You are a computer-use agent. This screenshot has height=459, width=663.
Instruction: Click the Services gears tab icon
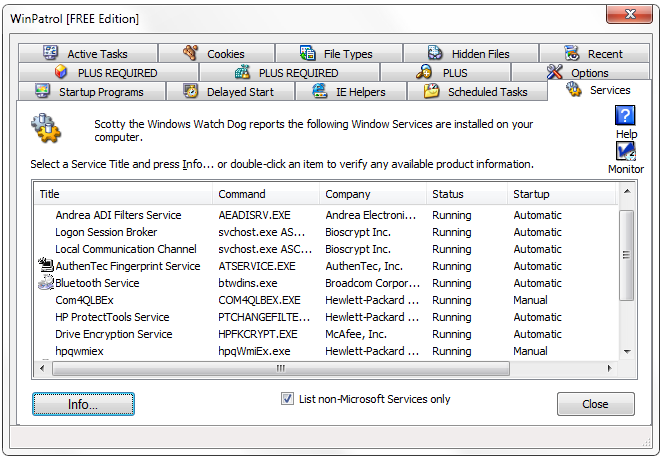[x=574, y=89]
